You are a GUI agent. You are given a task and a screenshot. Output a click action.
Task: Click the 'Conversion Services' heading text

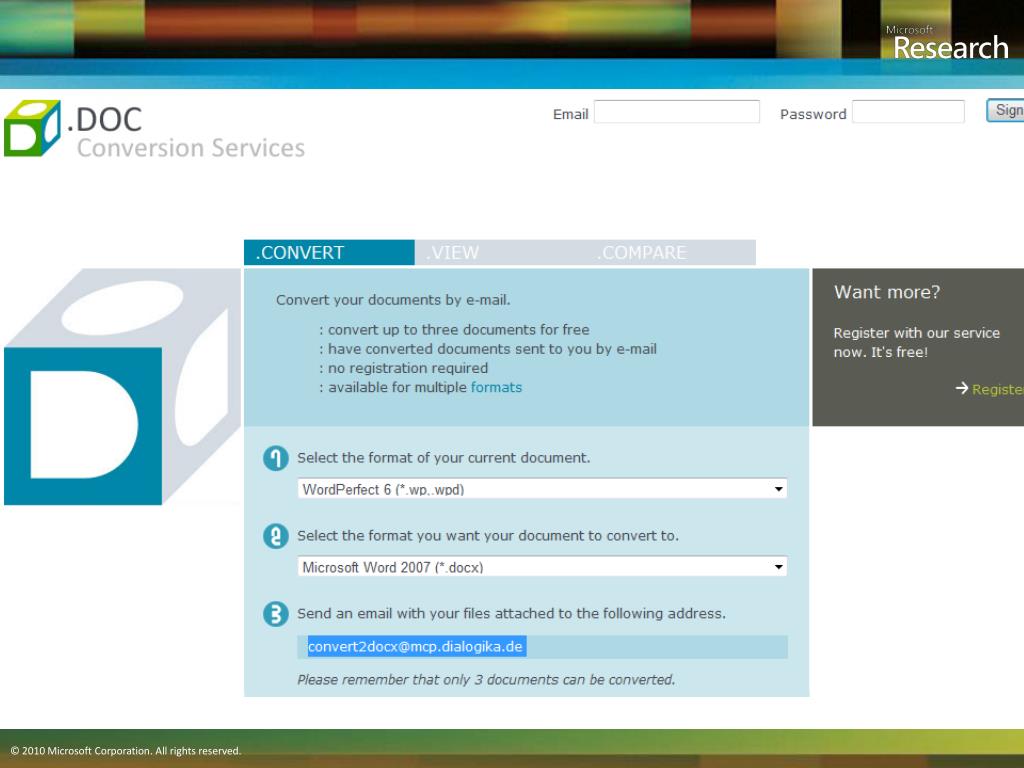(x=191, y=148)
